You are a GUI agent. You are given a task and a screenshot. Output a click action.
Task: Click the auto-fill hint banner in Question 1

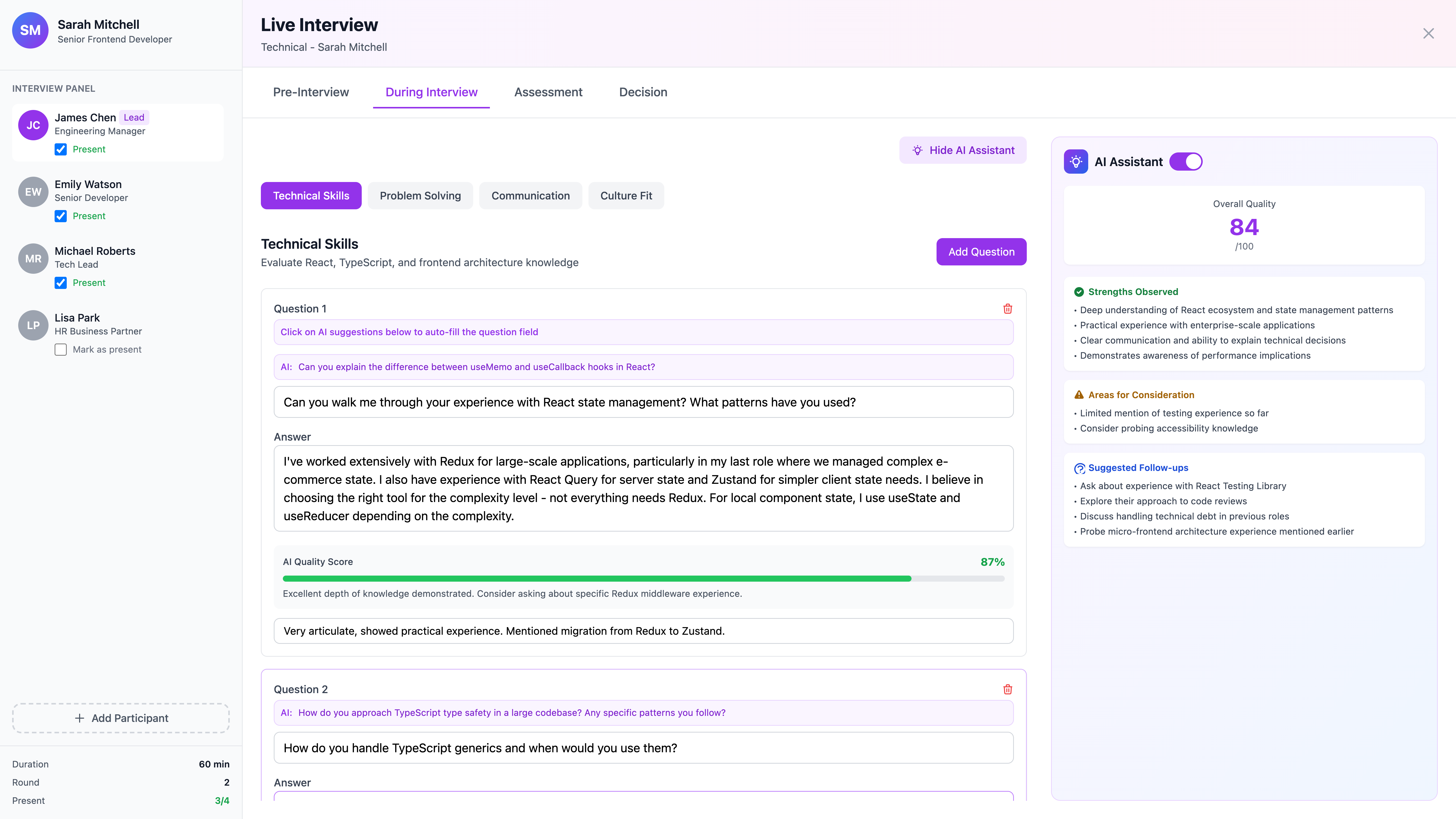pyautogui.click(x=643, y=332)
